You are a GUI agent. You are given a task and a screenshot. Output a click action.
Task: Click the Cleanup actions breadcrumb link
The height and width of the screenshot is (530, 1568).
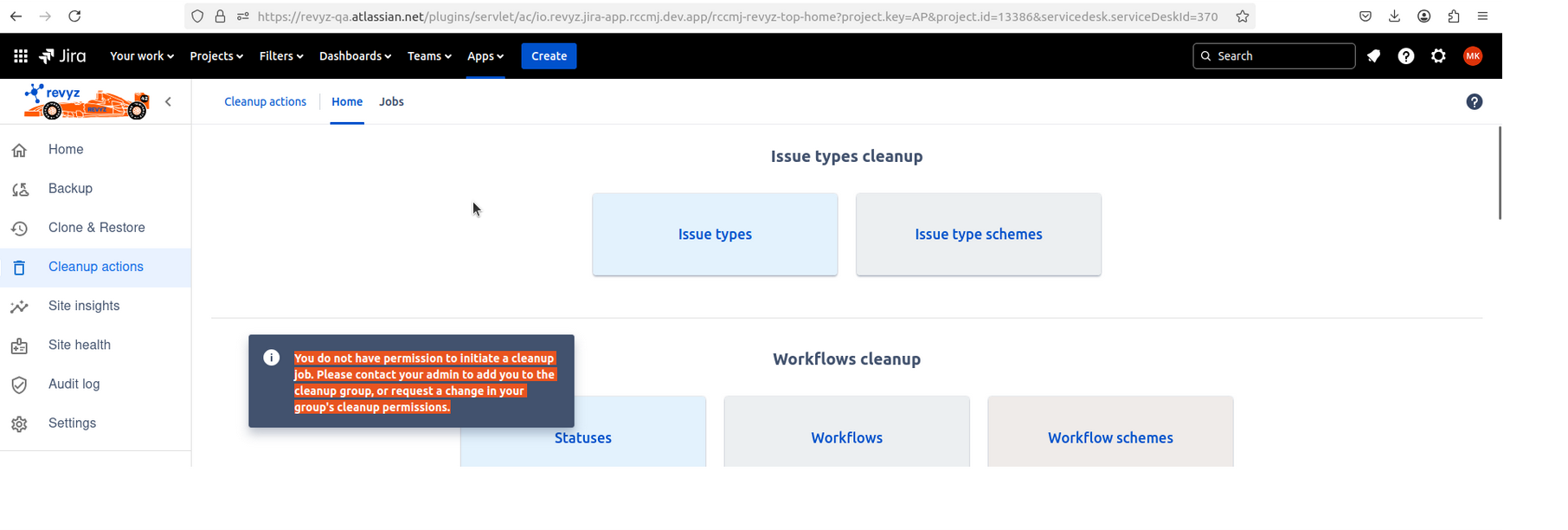[265, 102]
